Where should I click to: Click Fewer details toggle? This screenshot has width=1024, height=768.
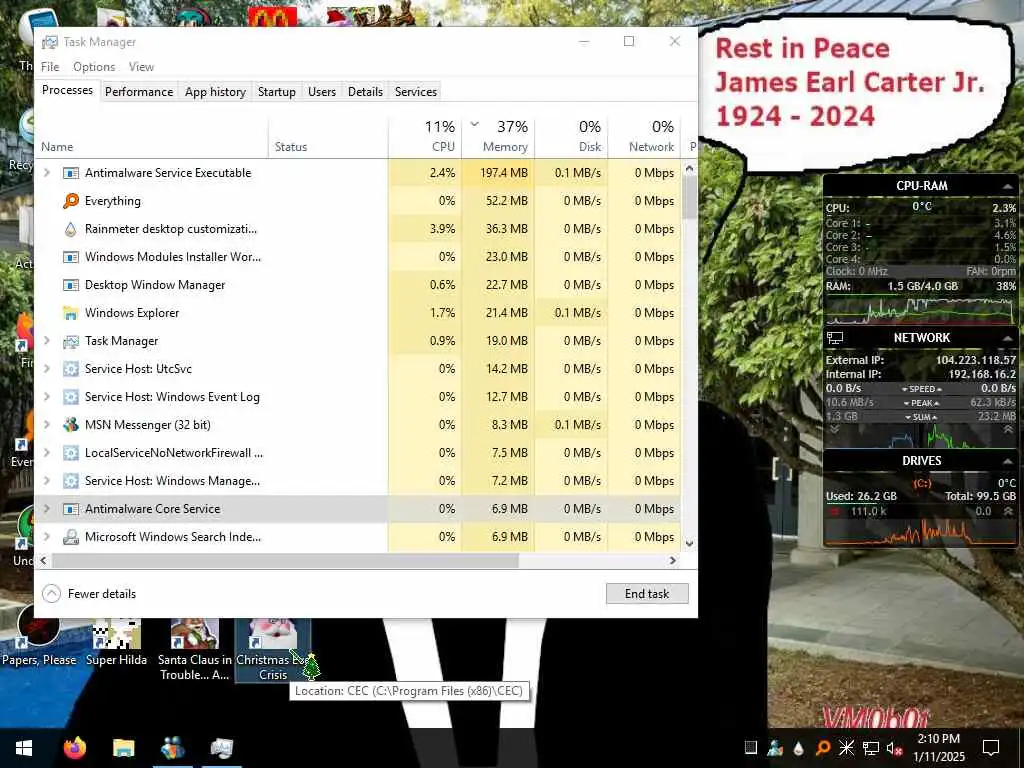[x=89, y=594]
